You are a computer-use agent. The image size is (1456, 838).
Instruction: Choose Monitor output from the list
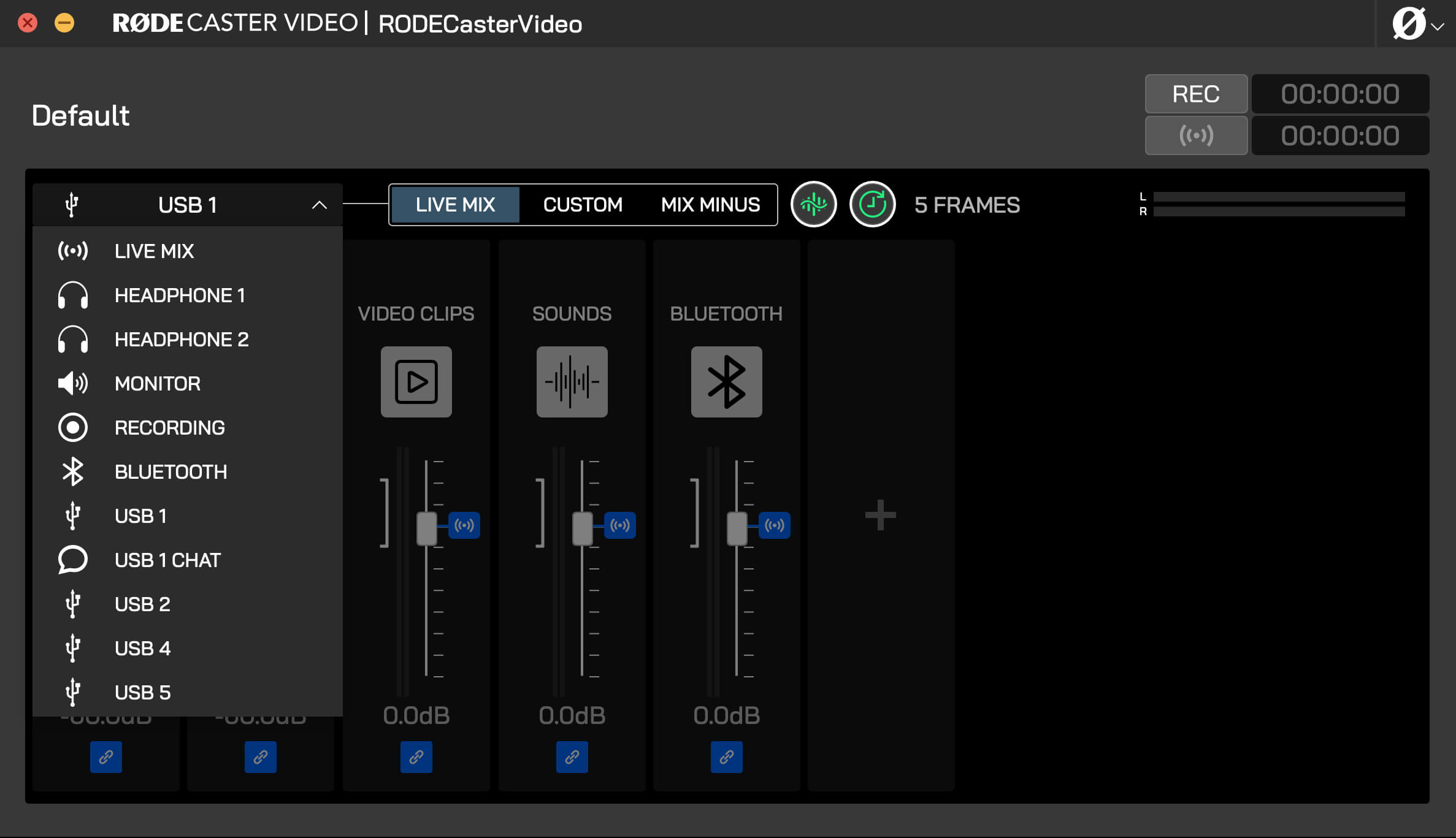tap(156, 383)
